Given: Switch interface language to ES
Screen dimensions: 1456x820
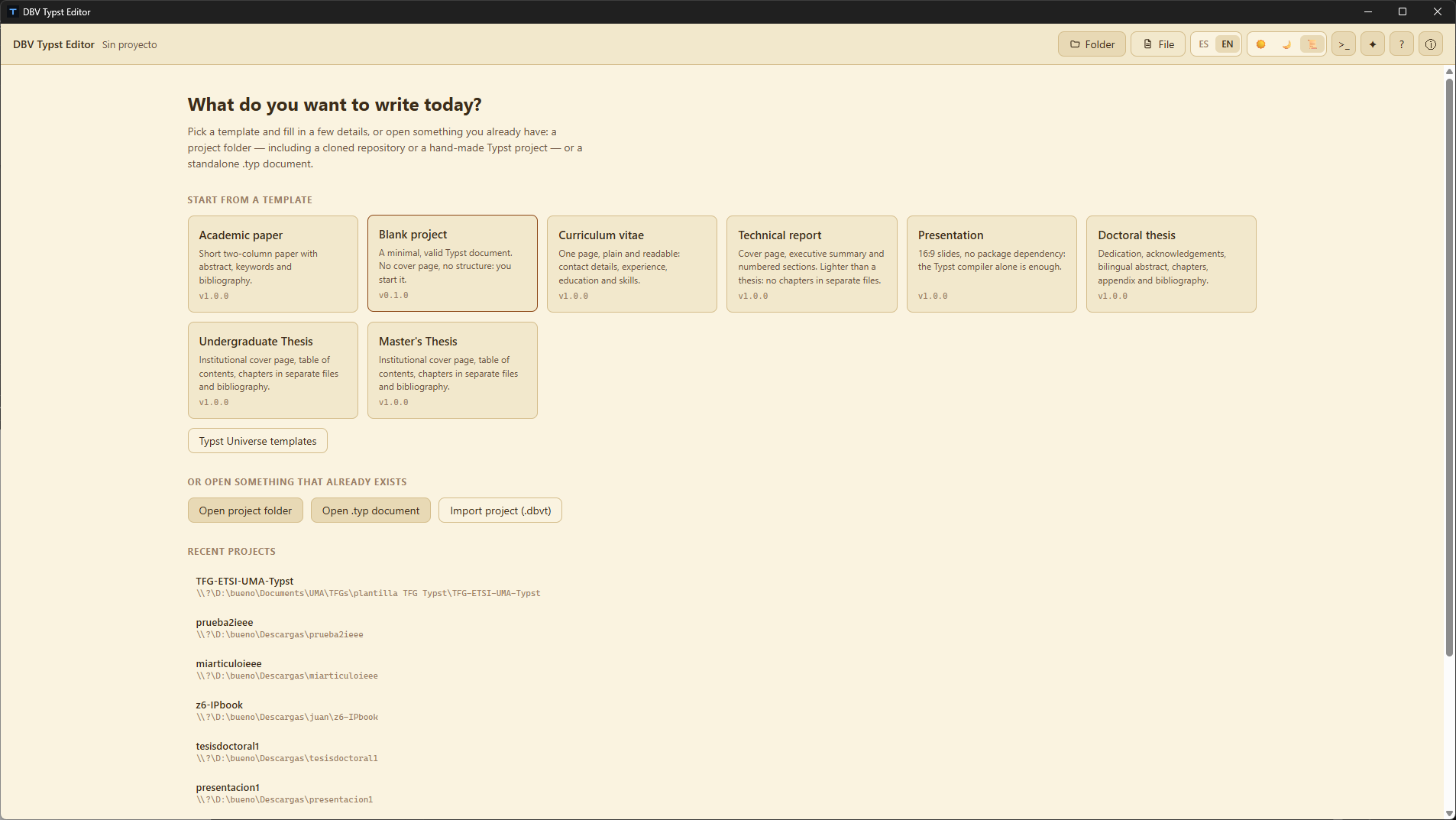Looking at the screenshot, I should click(1204, 44).
